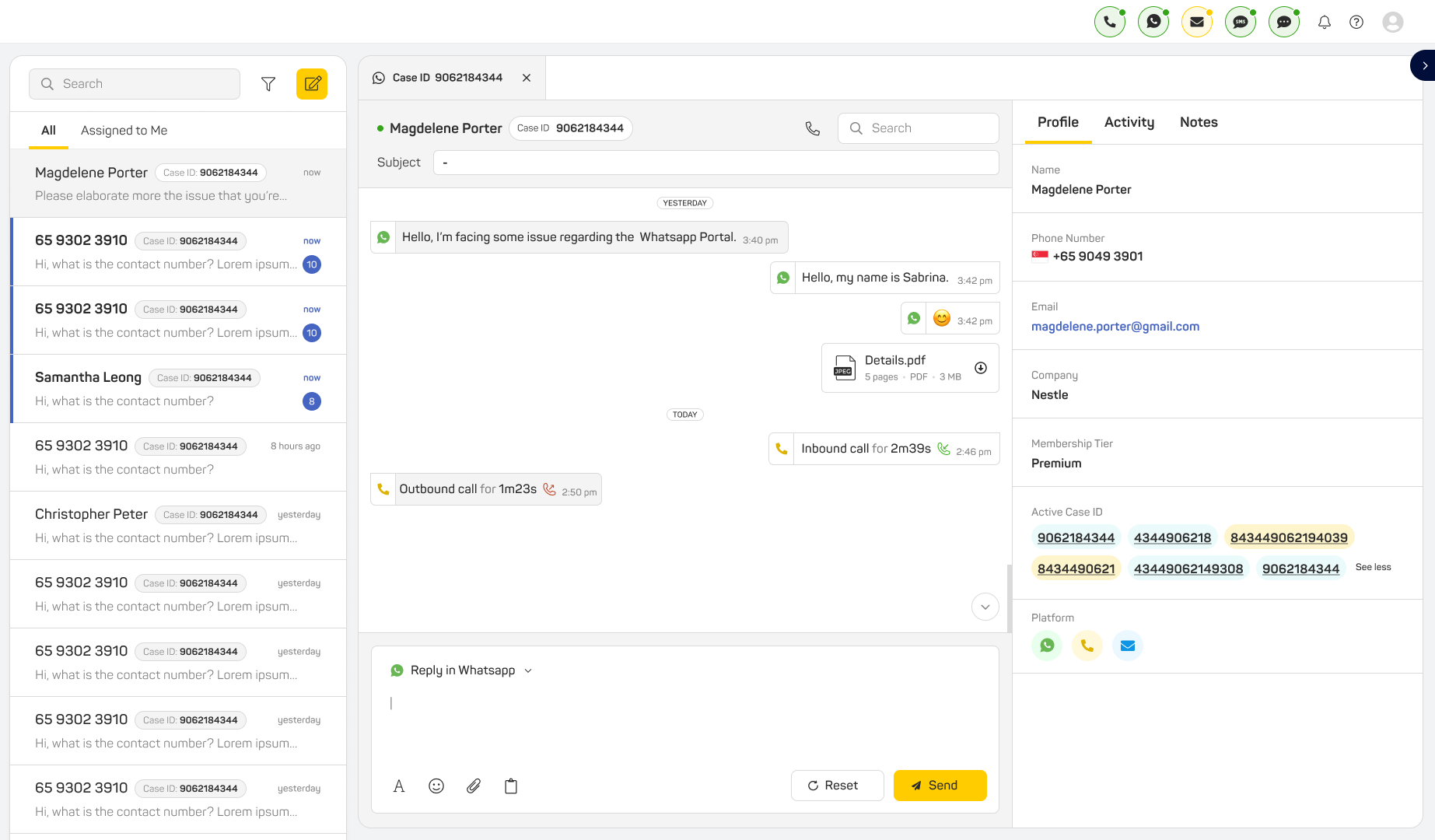Viewport: 1435px width, 840px height.
Task: Download the Details.pdf attachment
Action: (x=981, y=368)
